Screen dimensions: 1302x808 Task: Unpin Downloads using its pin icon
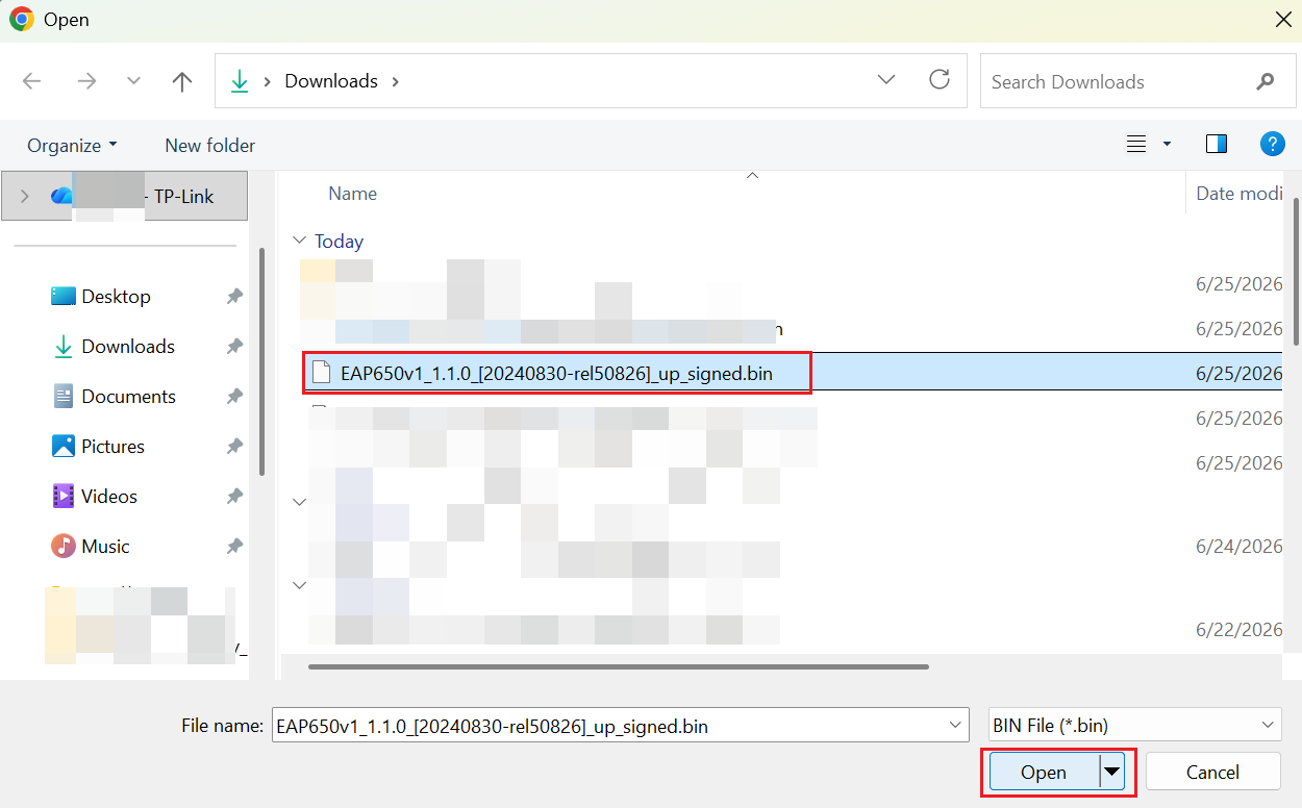click(x=234, y=346)
